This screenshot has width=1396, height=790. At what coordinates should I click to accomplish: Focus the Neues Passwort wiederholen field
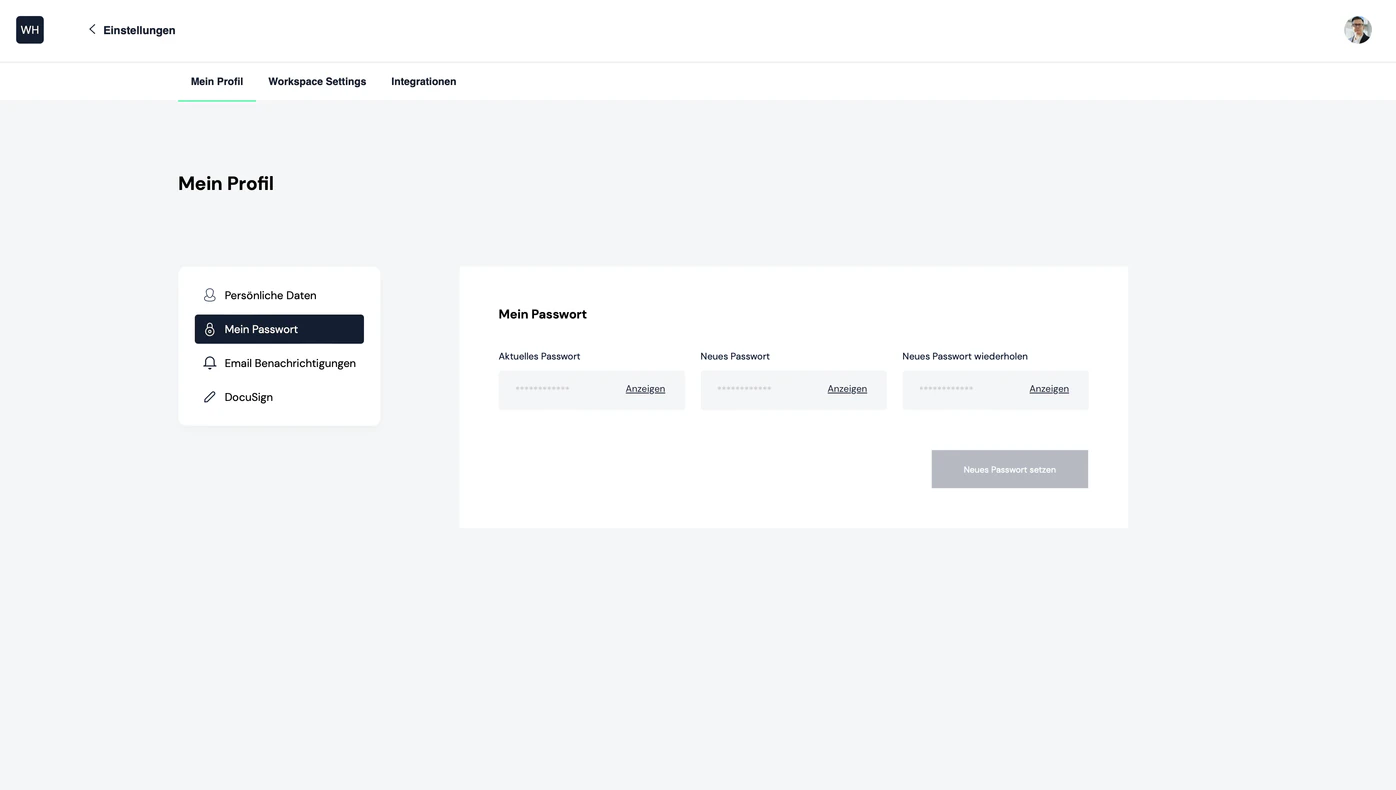coord(996,390)
